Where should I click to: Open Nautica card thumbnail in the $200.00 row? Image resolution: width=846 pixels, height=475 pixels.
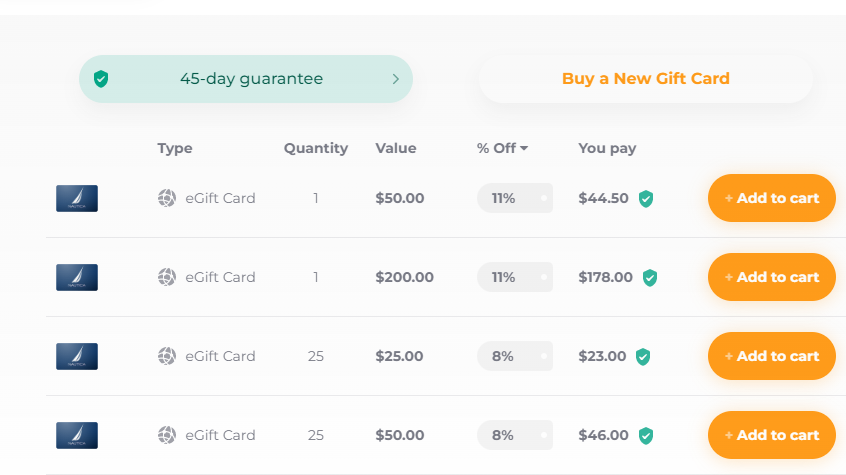point(77,277)
